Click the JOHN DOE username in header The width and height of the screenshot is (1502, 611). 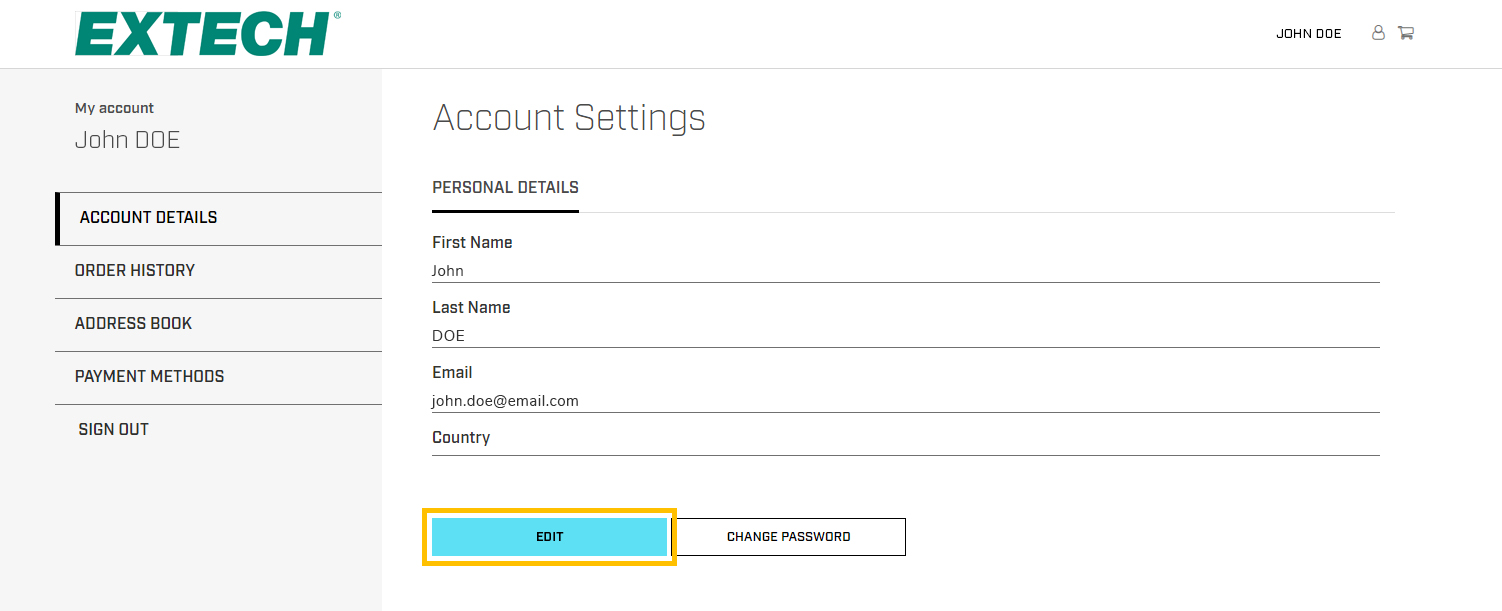point(1308,34)
